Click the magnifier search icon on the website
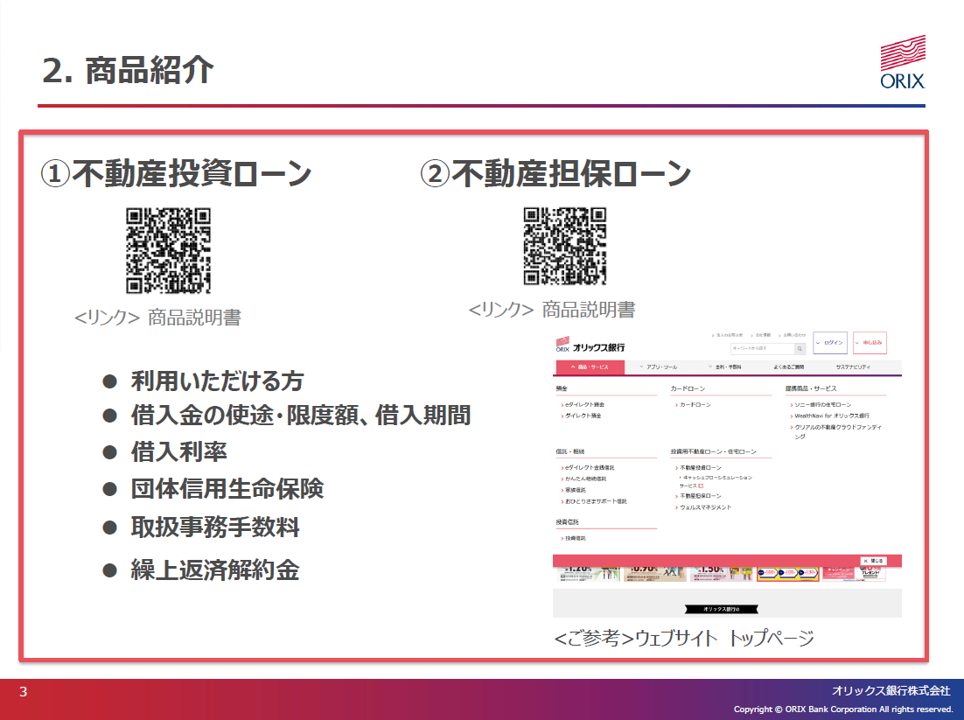The image size is (964, 720). 800,349
